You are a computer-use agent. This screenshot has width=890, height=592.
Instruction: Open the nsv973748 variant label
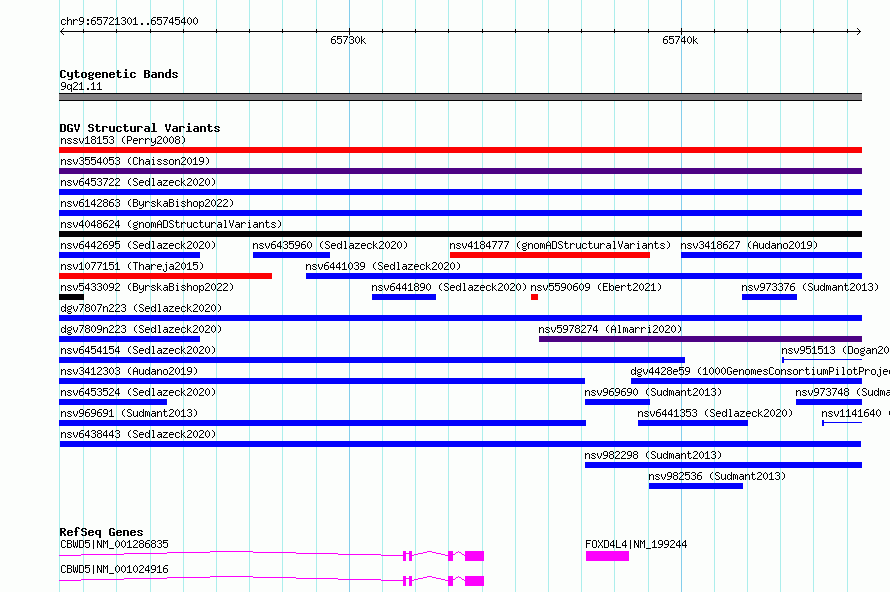[x=842, y=392]
